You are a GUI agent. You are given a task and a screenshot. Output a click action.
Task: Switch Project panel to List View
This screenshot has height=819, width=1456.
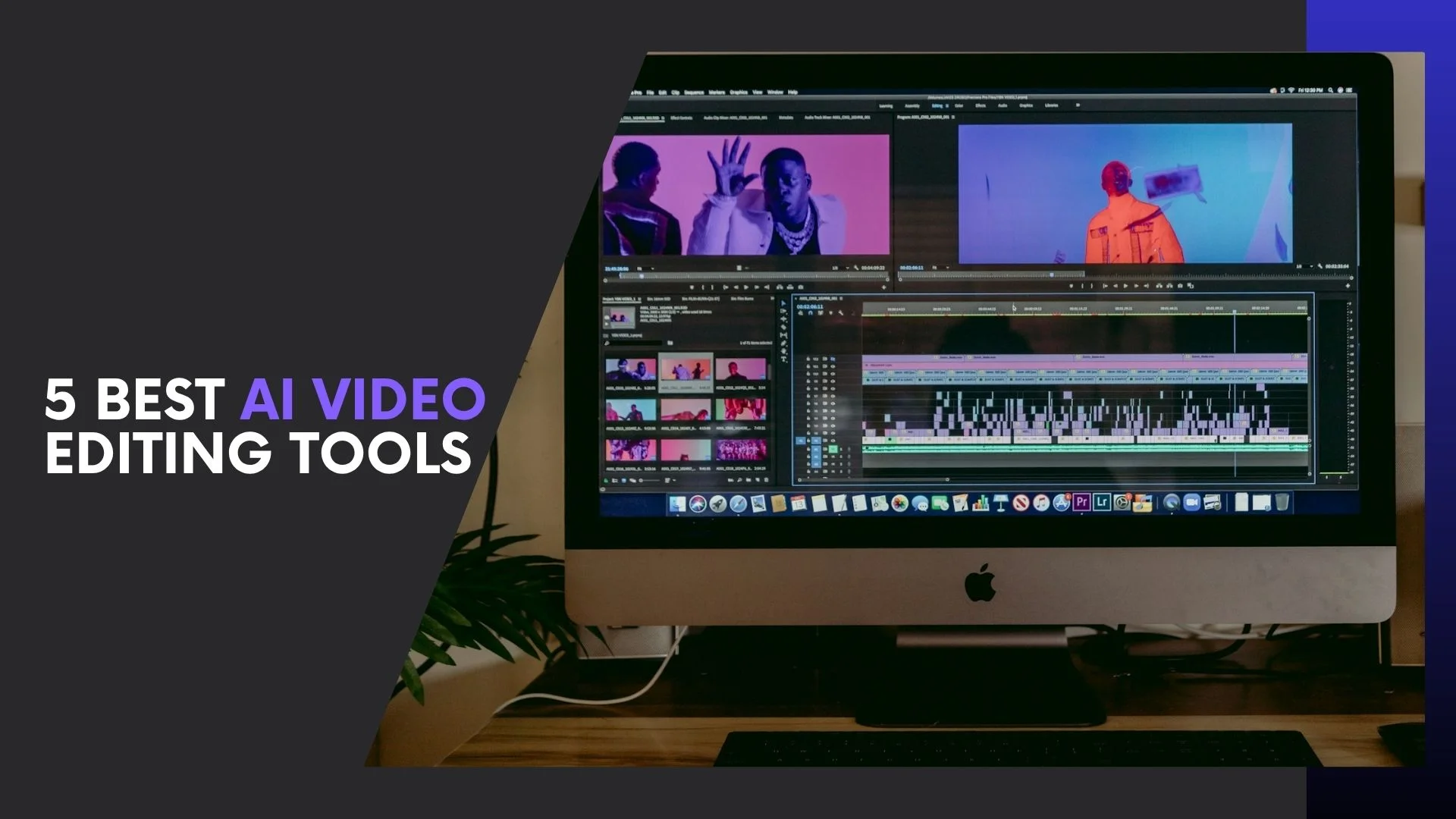pos(615,480)
